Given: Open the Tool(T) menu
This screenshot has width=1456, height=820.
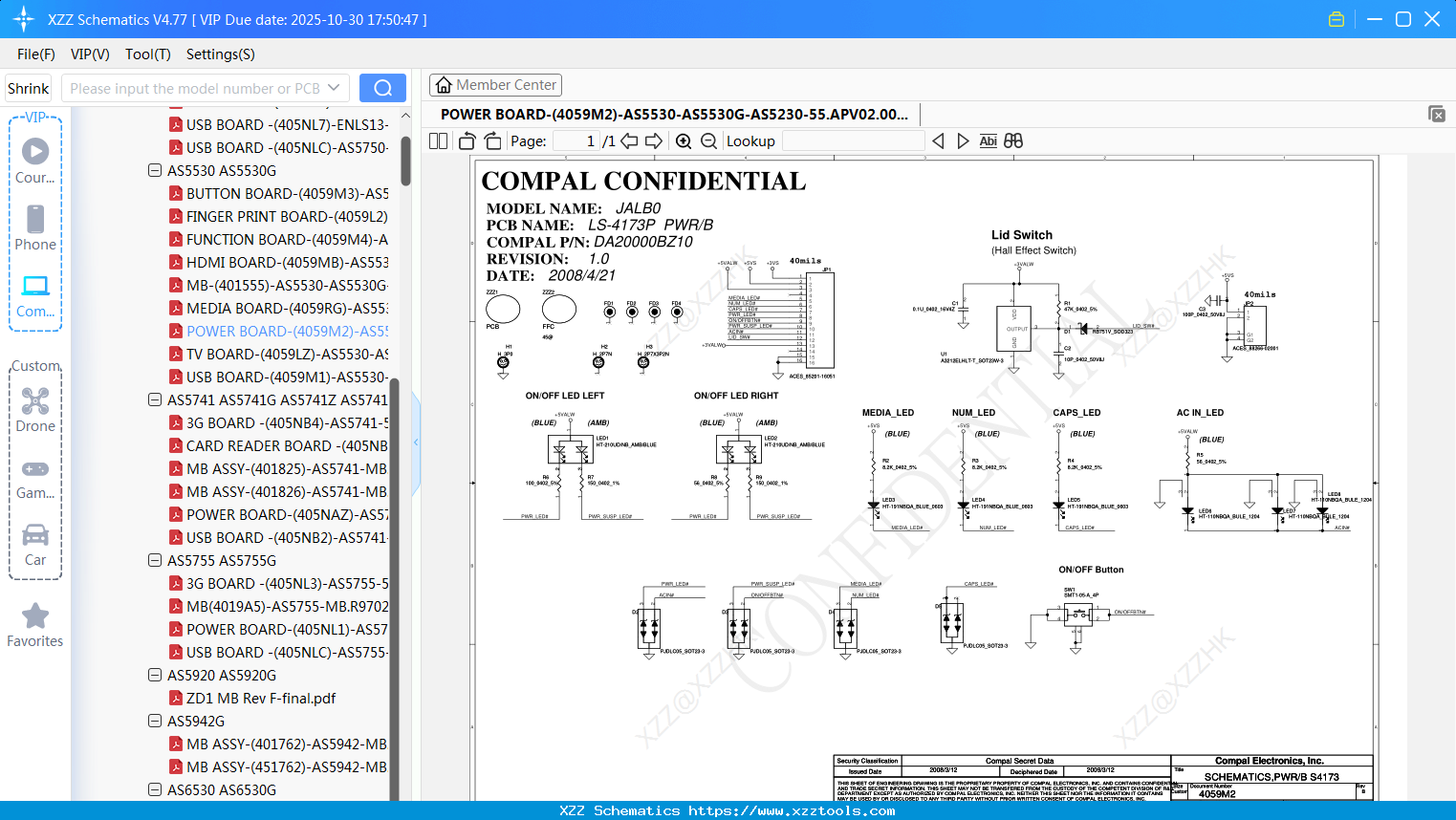Looking at the screenshot, I should [x=148, y=54].
